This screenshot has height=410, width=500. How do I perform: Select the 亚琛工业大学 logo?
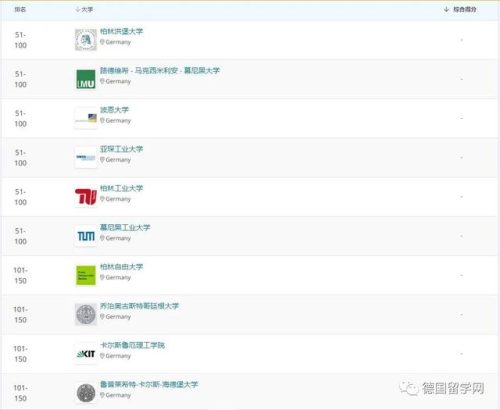(86, 157)
